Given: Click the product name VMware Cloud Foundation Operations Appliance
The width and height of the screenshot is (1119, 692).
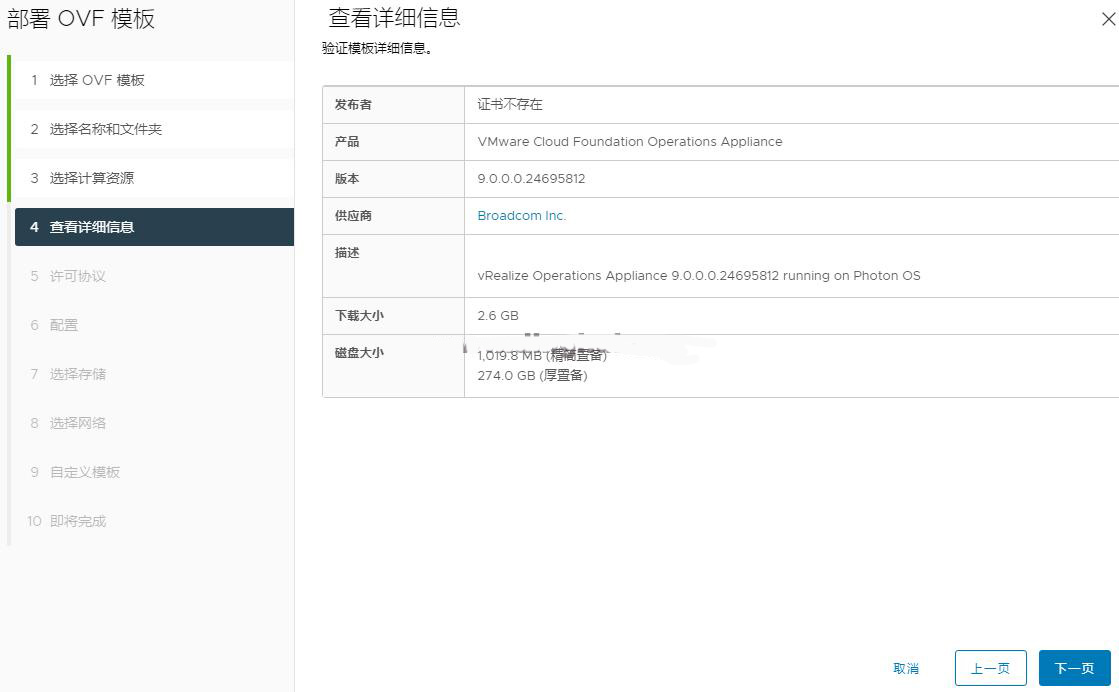Looking at the screenshot, I should point(630,142).
